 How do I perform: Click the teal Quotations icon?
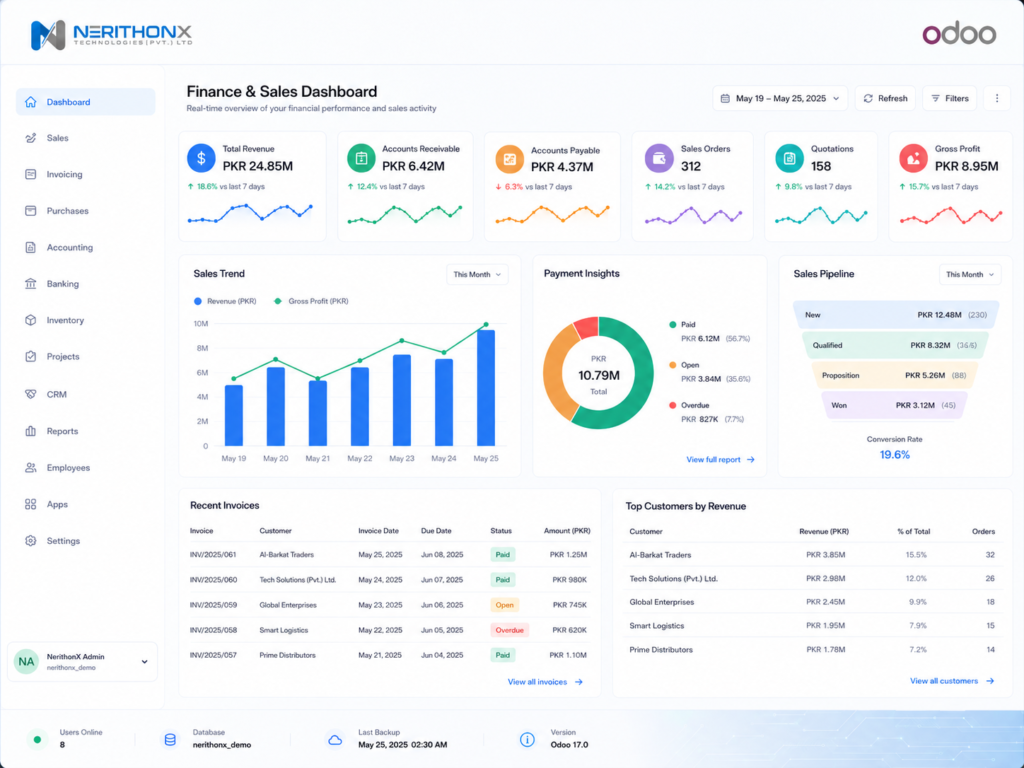coord(789,158)
